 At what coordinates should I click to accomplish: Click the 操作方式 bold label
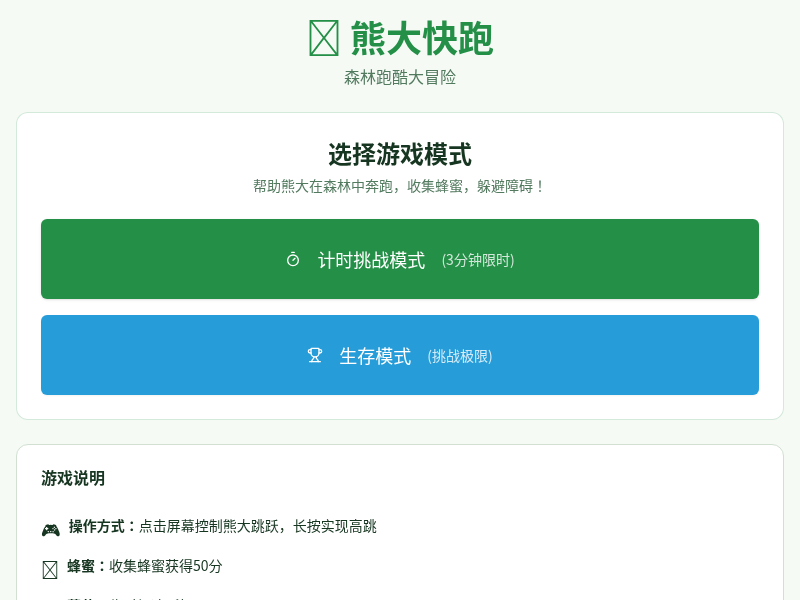point(103,526)
